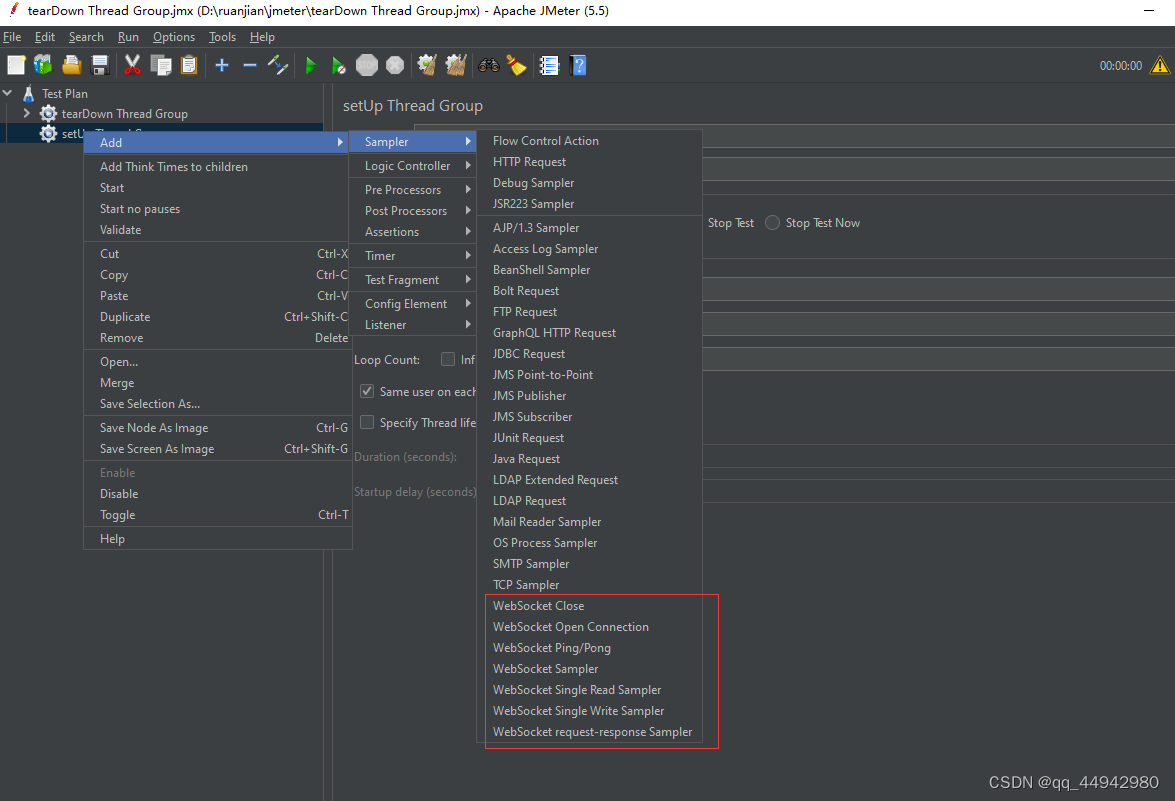Image resolution: width=1175 pixels, height=801 pixels.
Task: Uncheck Same user on each iteration
Action: (x=367, y=391)
